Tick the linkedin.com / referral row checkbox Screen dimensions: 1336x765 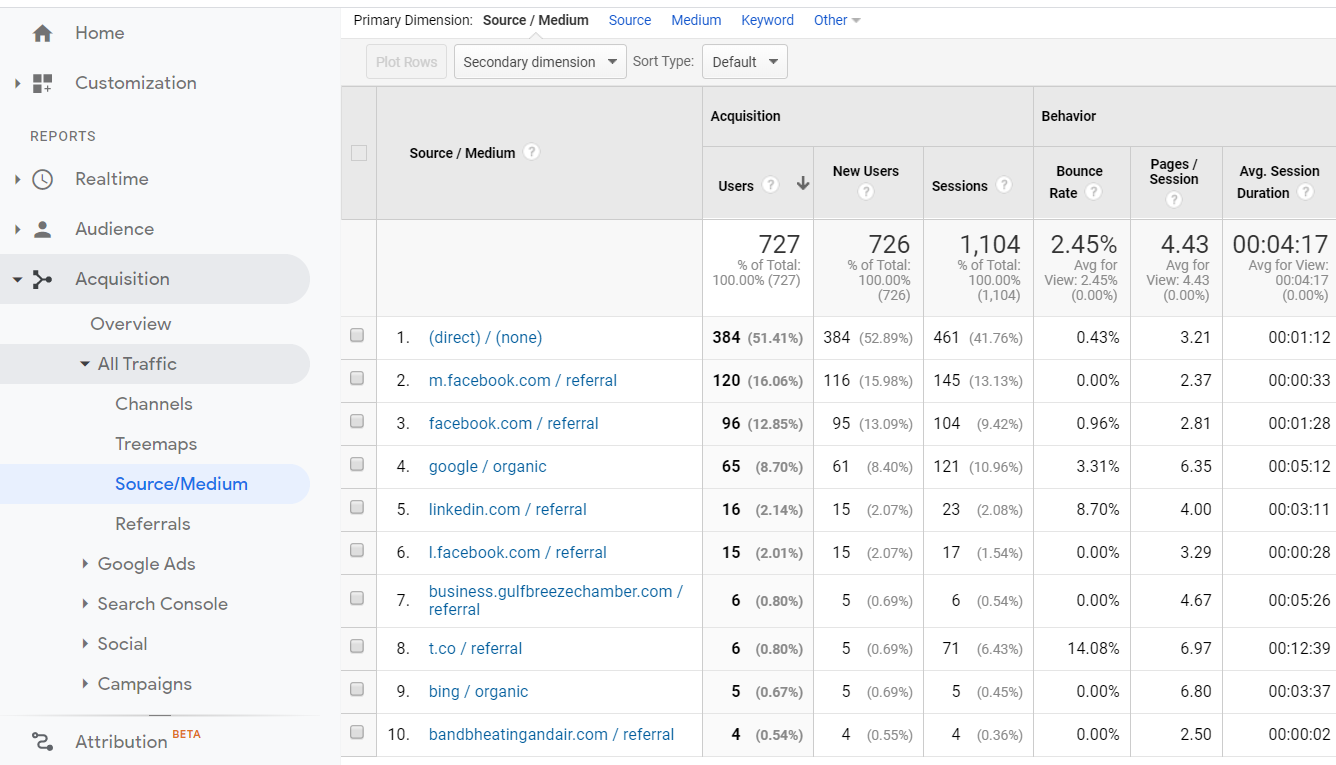[357, 508]
